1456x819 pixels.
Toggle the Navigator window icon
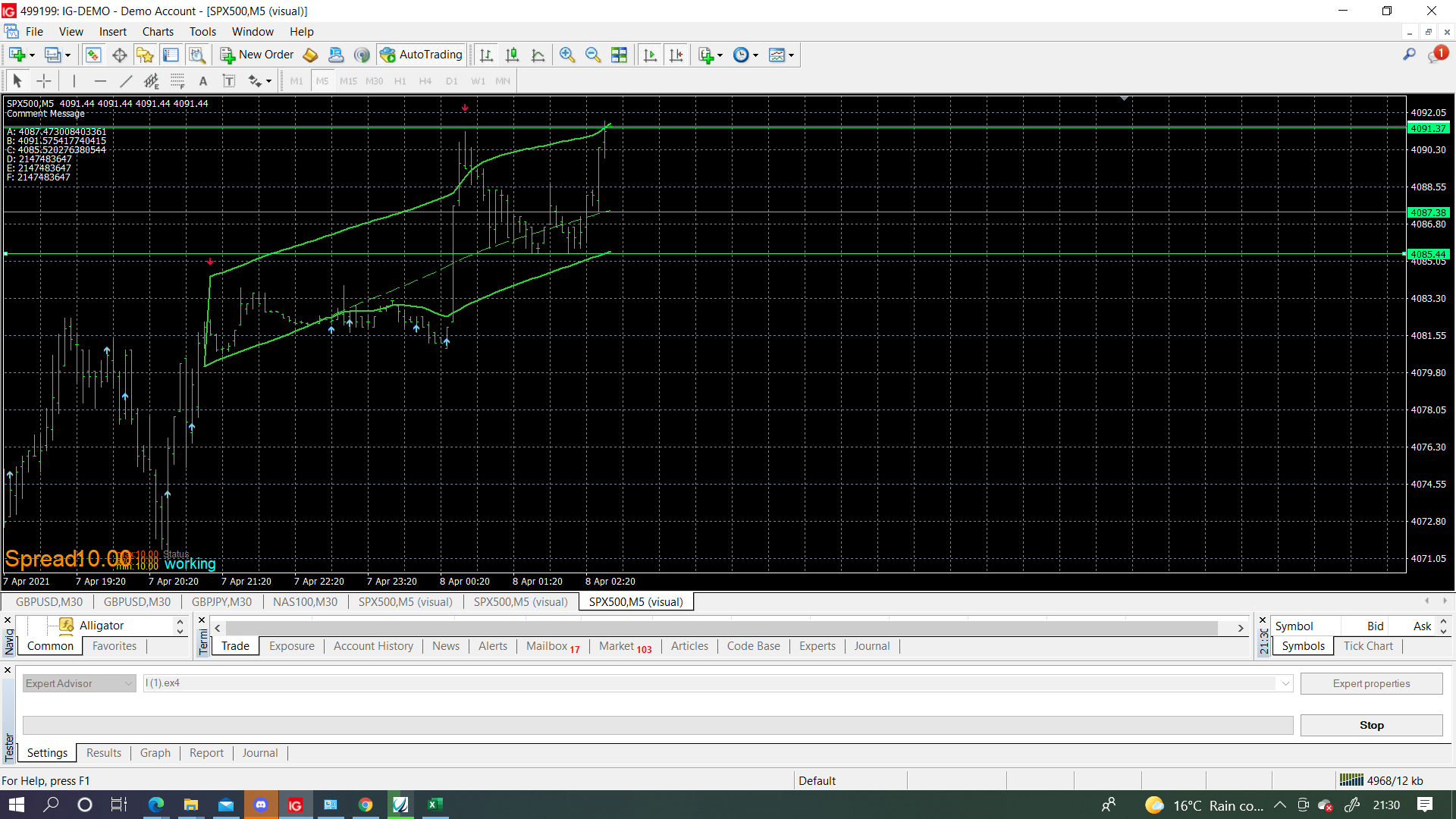click(145, 55)
